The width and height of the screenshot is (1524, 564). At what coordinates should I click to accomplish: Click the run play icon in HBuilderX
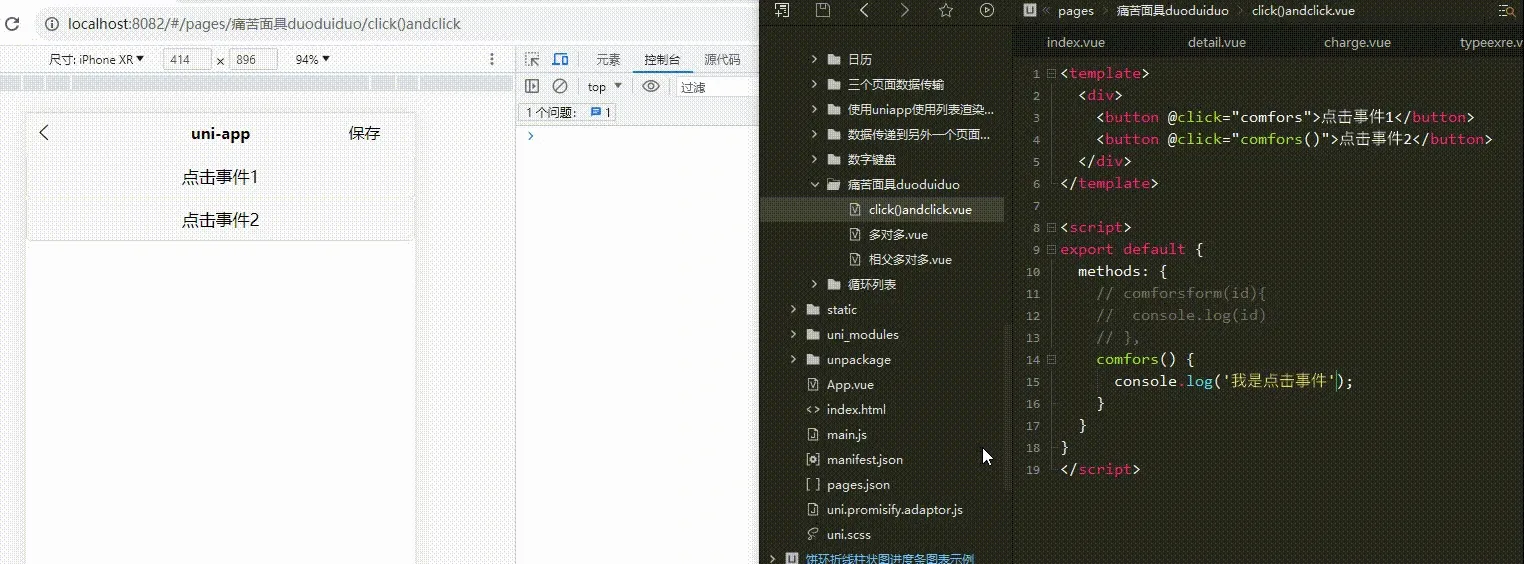coord(987,10)
